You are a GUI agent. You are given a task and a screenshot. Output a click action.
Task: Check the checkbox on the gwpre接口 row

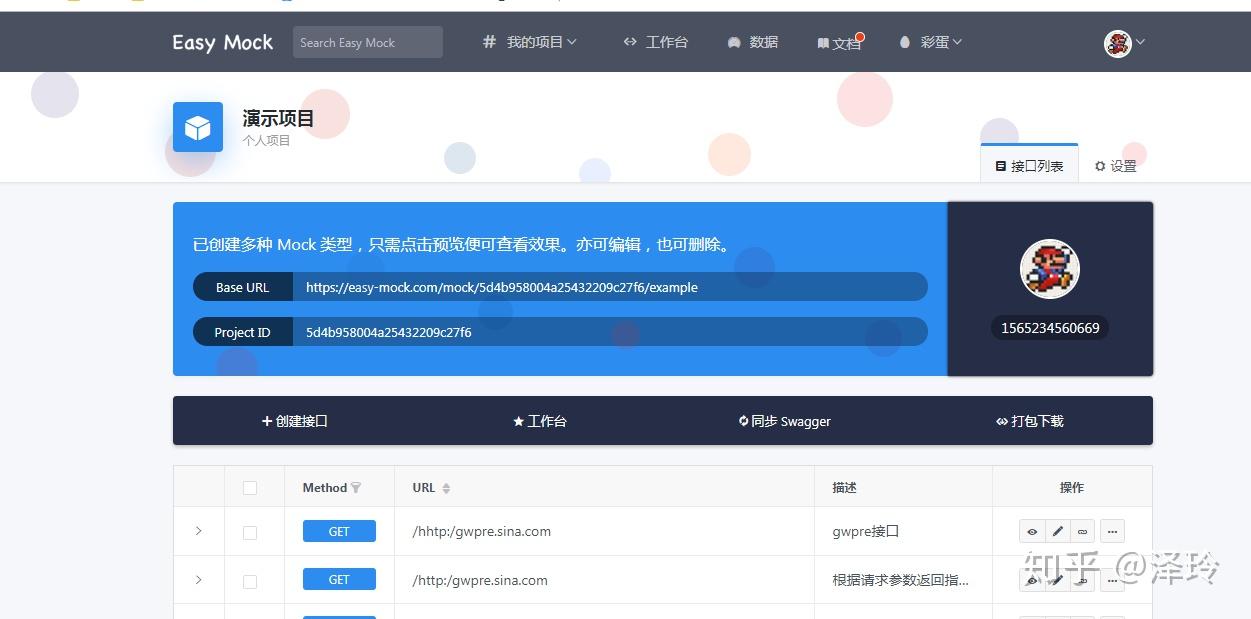[249, 531]
